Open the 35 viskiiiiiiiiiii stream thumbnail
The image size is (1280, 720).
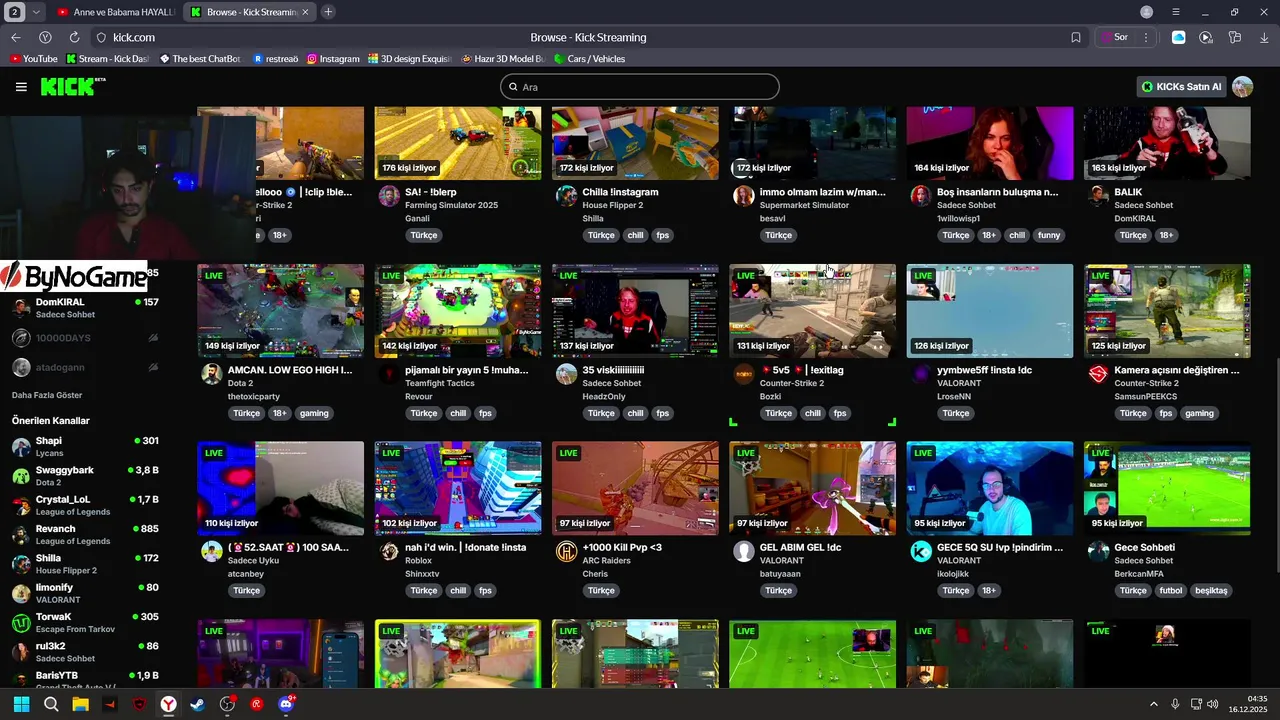[x=635, y=311]
